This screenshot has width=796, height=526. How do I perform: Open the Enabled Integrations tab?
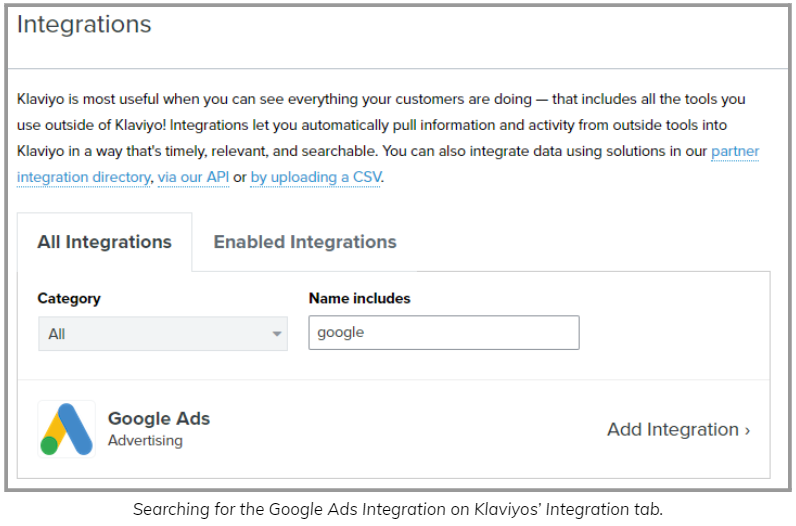[x=305, y=242]
